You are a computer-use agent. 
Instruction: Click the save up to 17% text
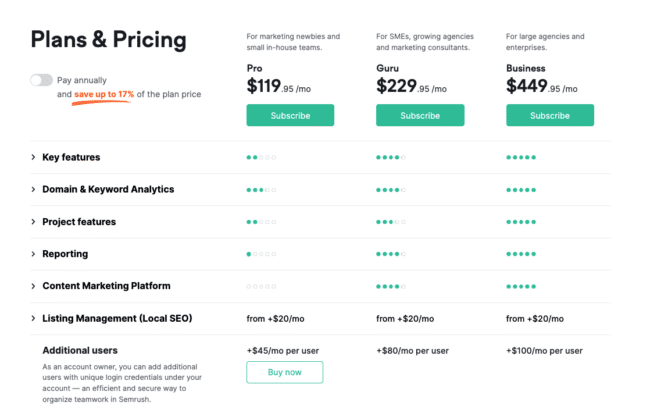(x=104, y=94)
